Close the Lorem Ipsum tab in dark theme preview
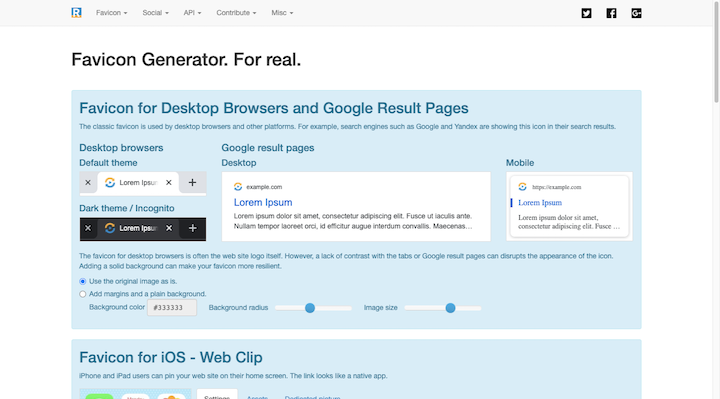720x399 pixels. click(169, 228)
